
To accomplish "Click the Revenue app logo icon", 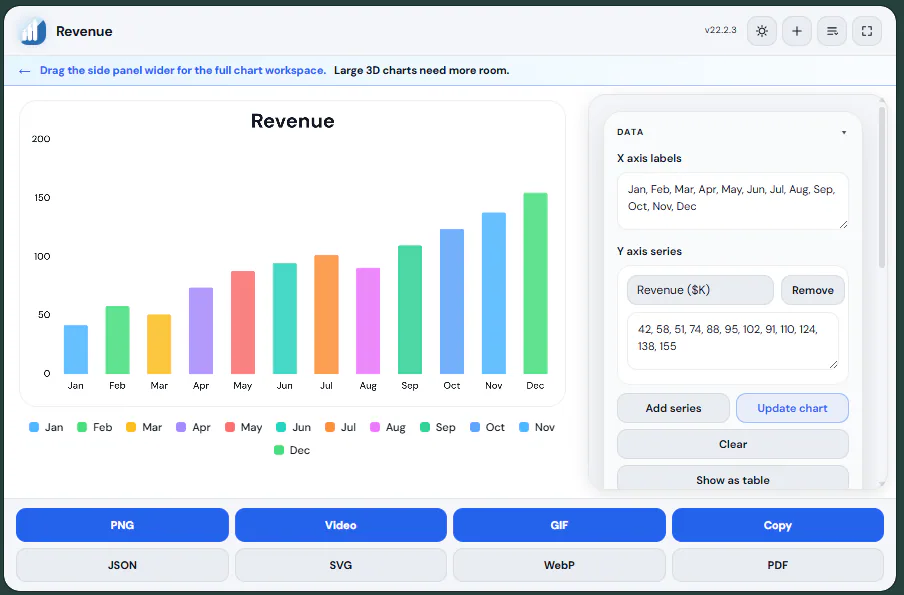I will pyautogui.click(x=33, y=31).
